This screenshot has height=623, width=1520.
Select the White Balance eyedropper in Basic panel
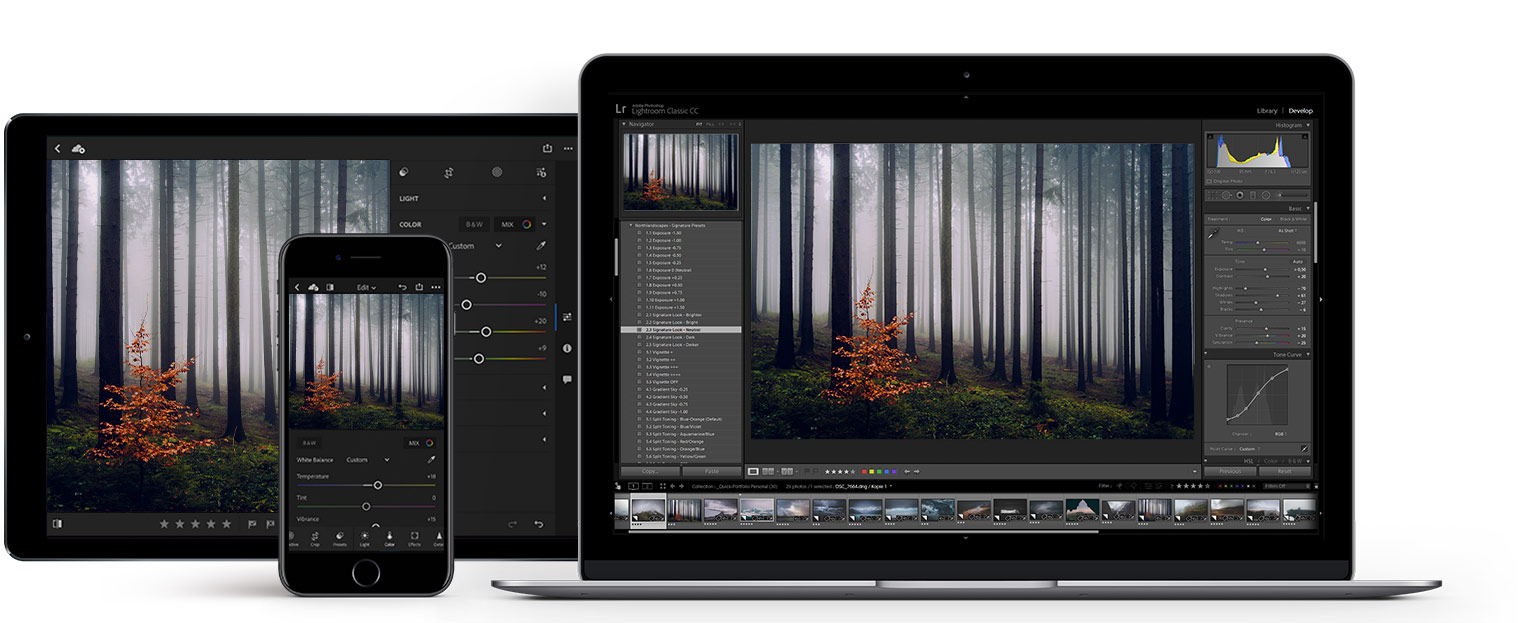[1212, 234]
